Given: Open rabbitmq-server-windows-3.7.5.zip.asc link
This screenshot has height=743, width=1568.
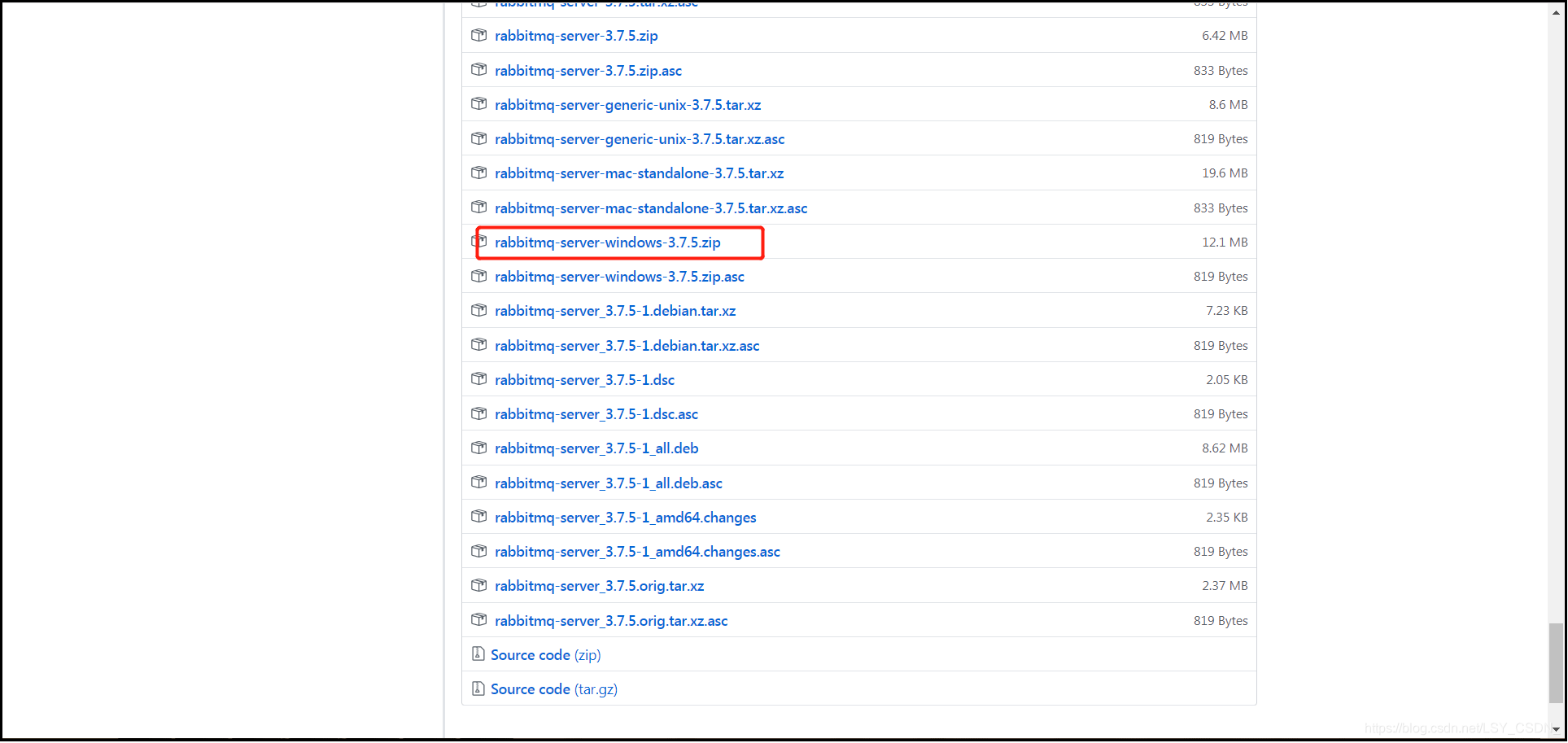Looking at the screenshot, I should 619,277.
